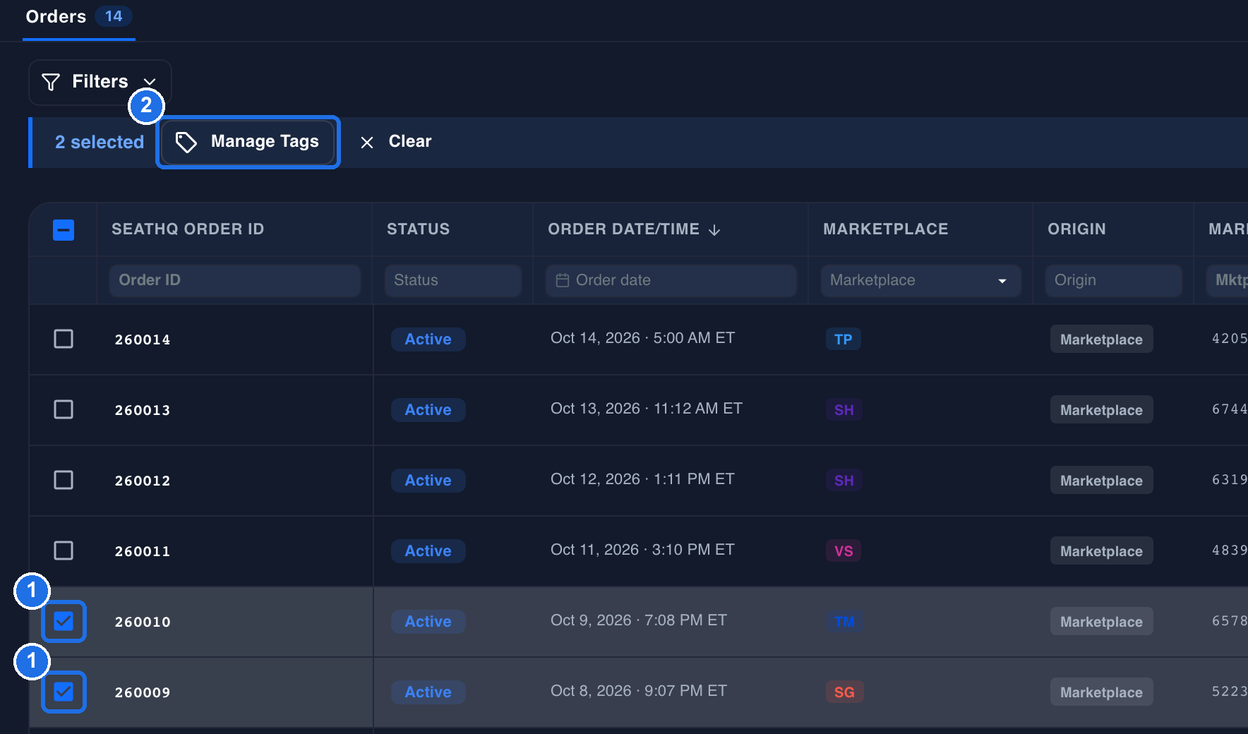Click SH badge in order 260013 row

tap(844, 410)
